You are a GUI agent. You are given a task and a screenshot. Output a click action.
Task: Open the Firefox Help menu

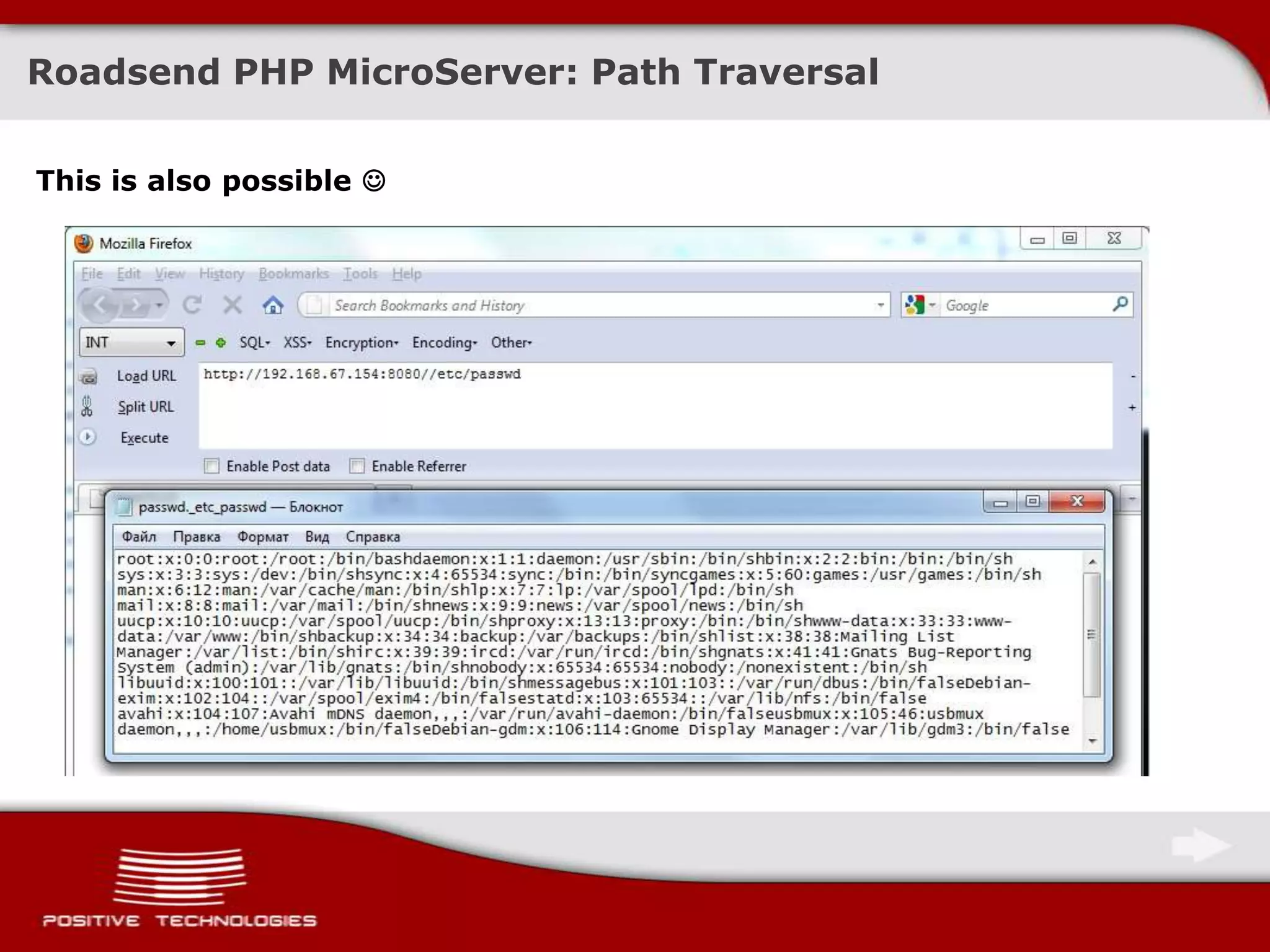click(x=407, y=273)
